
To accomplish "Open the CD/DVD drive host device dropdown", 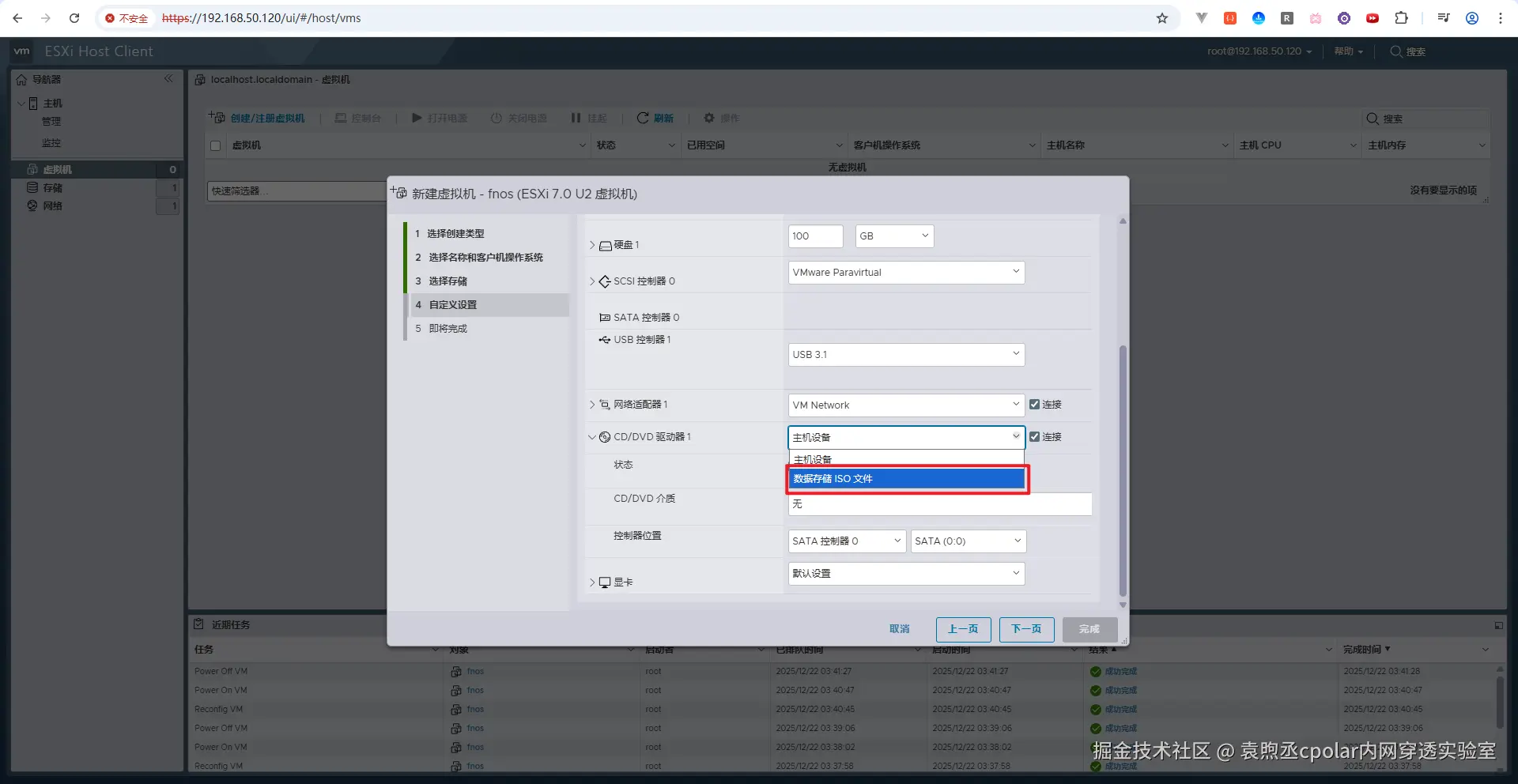I will 906,438.
